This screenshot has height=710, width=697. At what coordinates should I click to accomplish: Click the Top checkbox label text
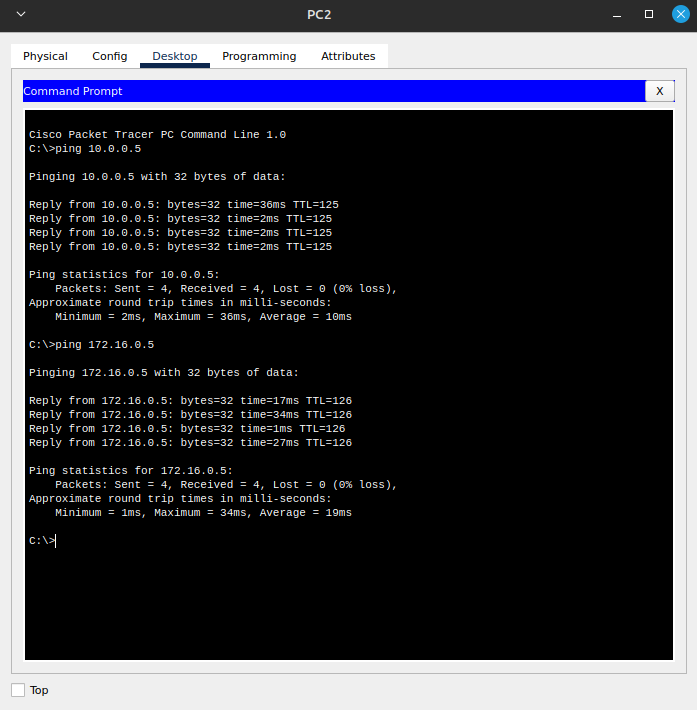click(39, 690)
